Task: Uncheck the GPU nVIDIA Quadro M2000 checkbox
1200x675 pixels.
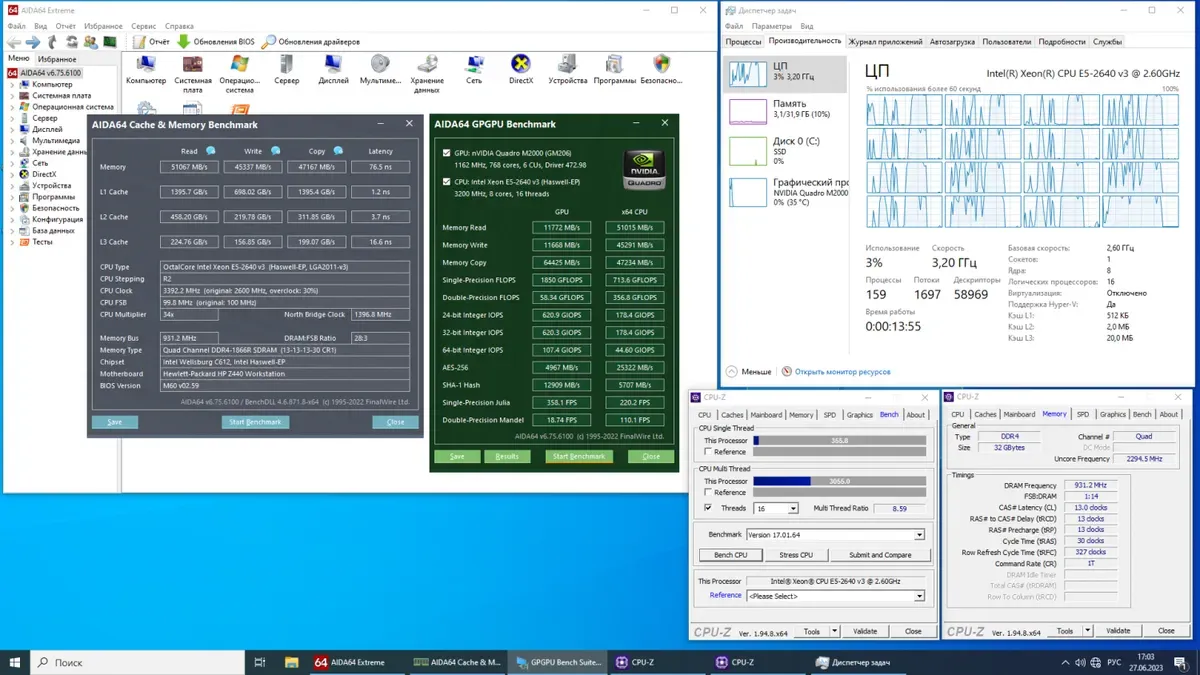Action: pos(446,153)
